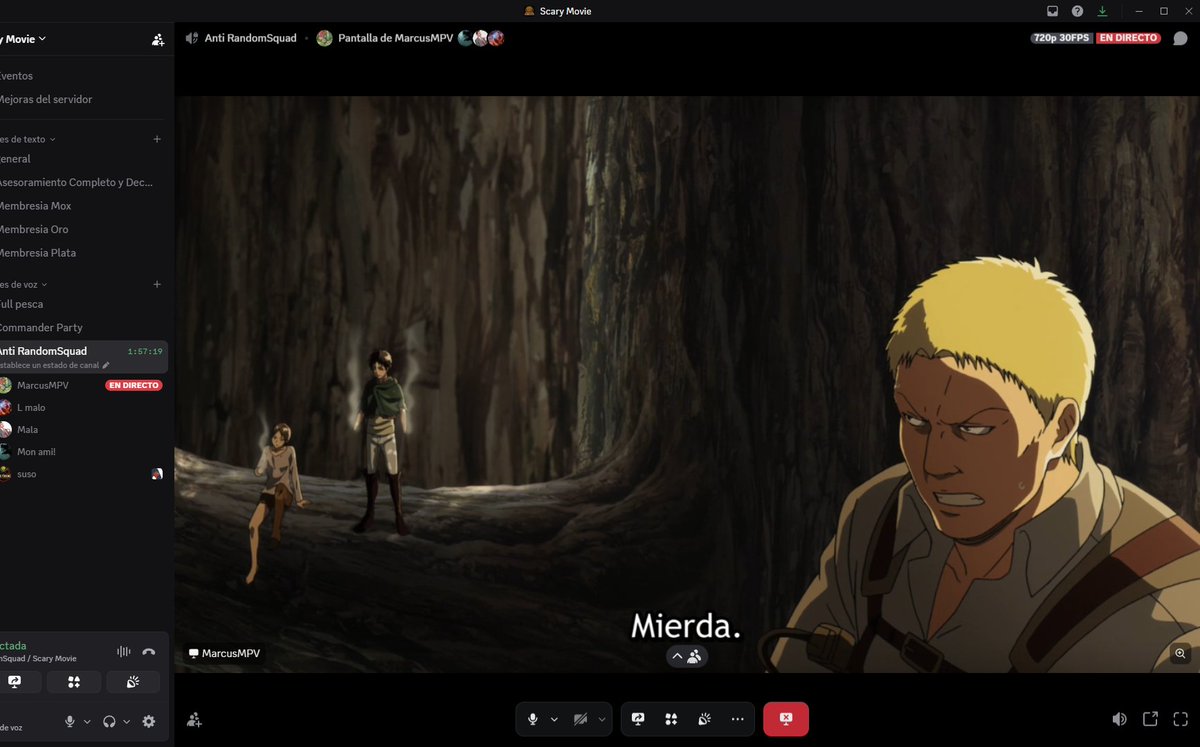Open activities in the voice panel
Screen dimensions: 1200x747
[x=74, y=682]
